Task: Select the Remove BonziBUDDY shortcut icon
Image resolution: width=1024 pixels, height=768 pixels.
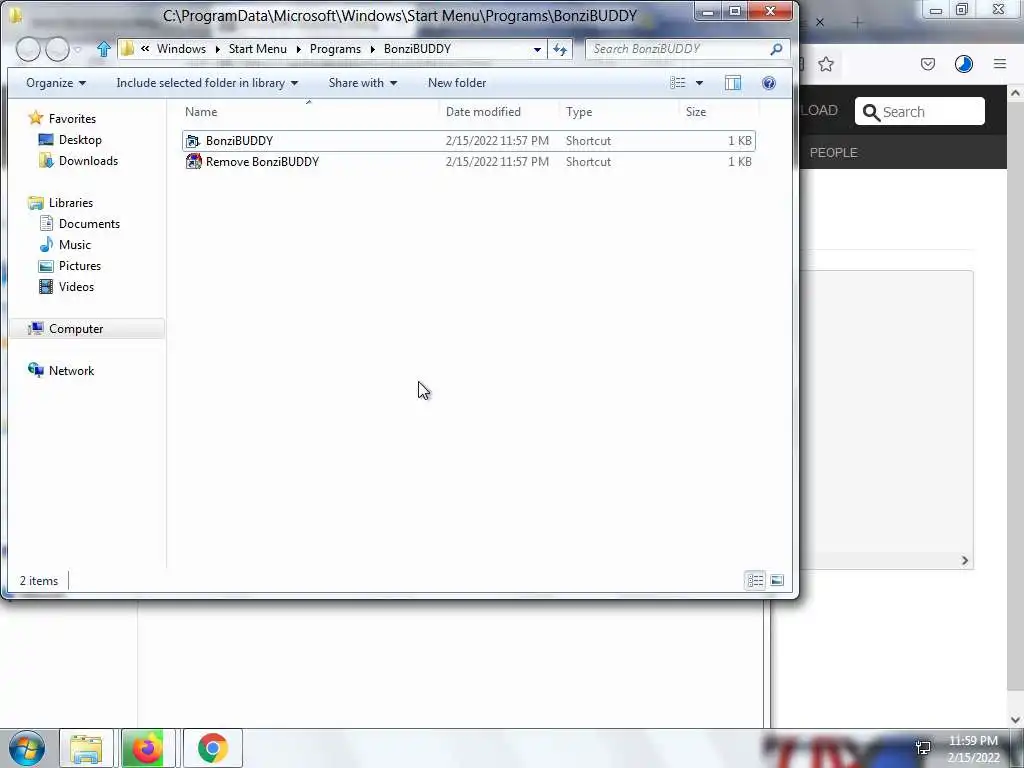Action: point(193,162)
